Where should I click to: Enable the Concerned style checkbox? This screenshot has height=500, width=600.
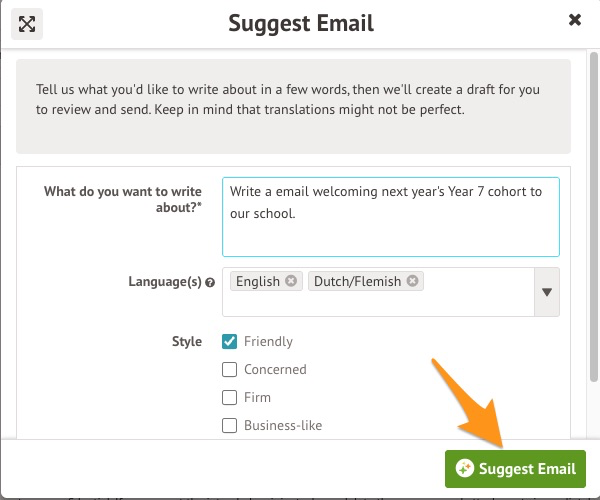tap(229, 369)
